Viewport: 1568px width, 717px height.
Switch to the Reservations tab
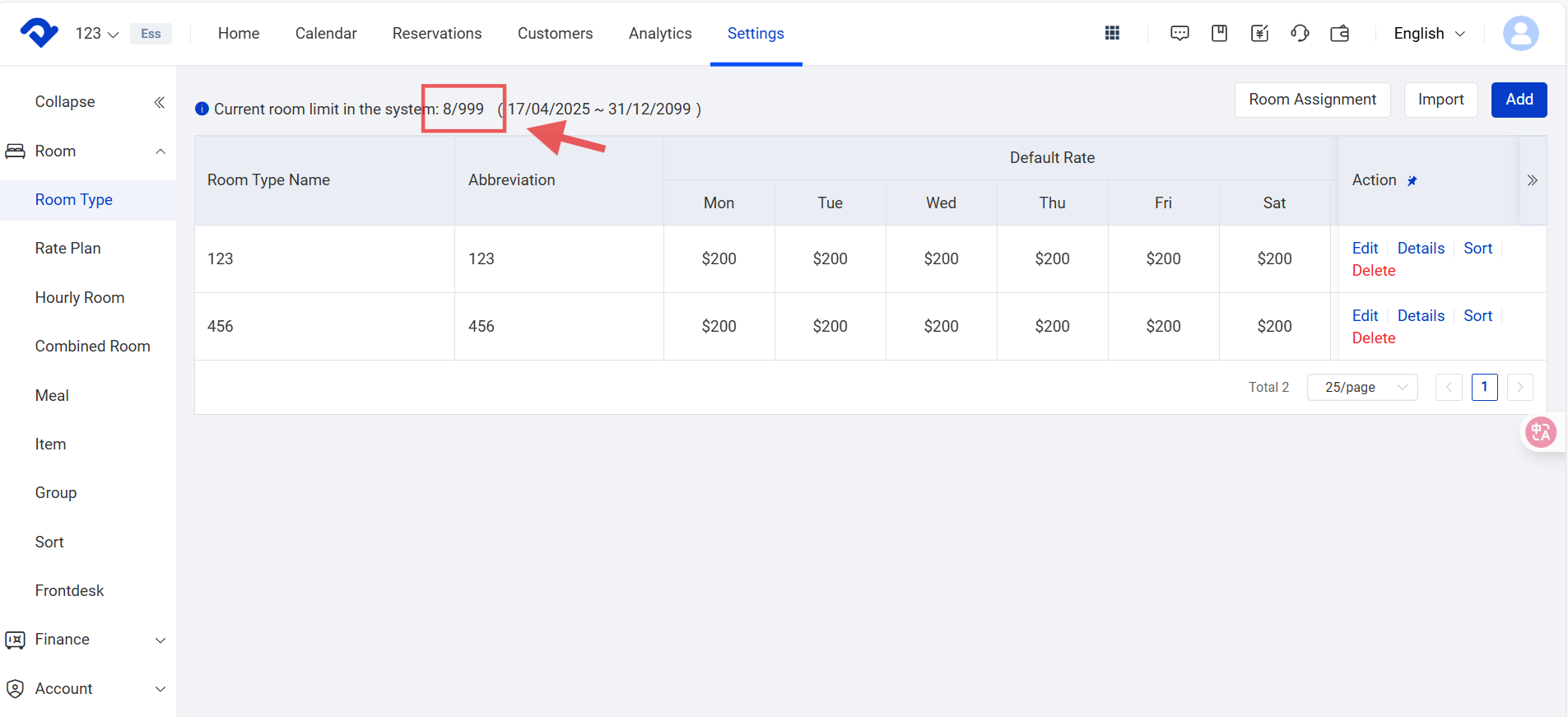[436, 34]
